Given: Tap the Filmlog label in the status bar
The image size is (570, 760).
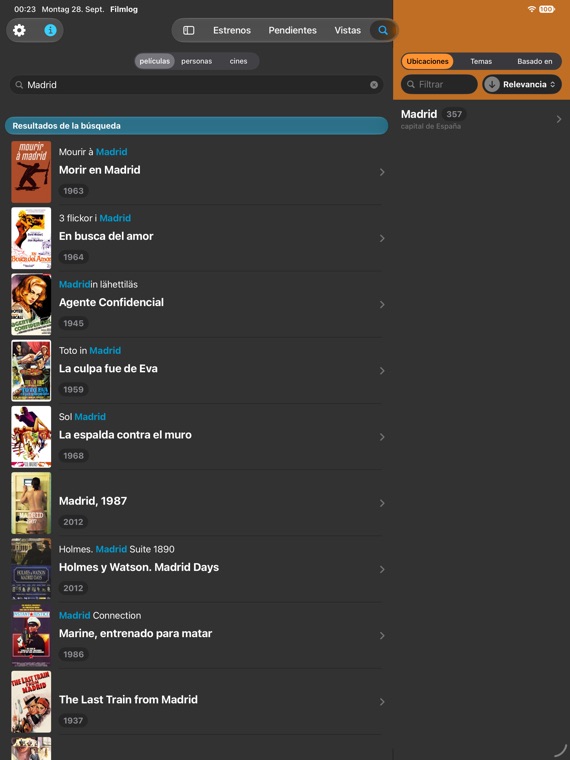Looking at the screenshot, I should (x=124, y=9).
